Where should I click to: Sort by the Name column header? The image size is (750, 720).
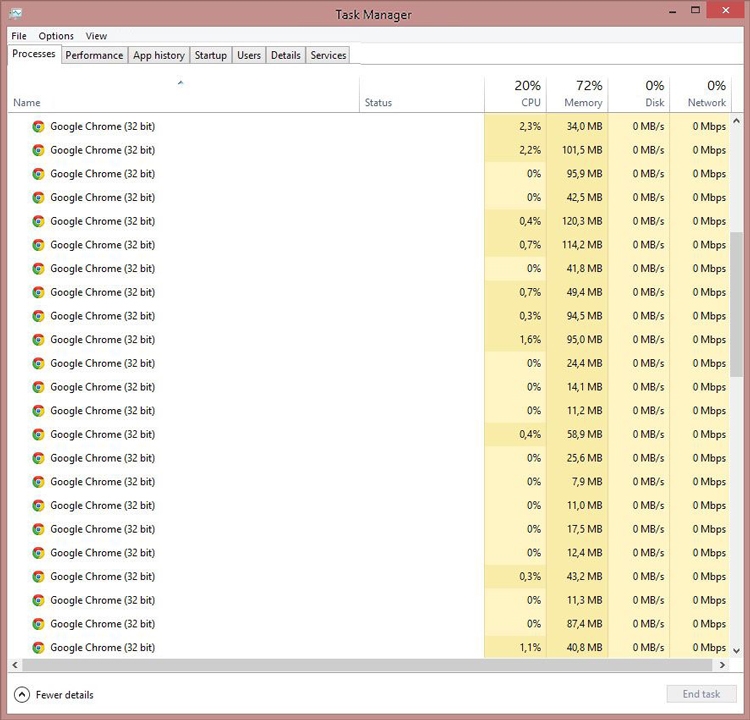click(183, 94)
